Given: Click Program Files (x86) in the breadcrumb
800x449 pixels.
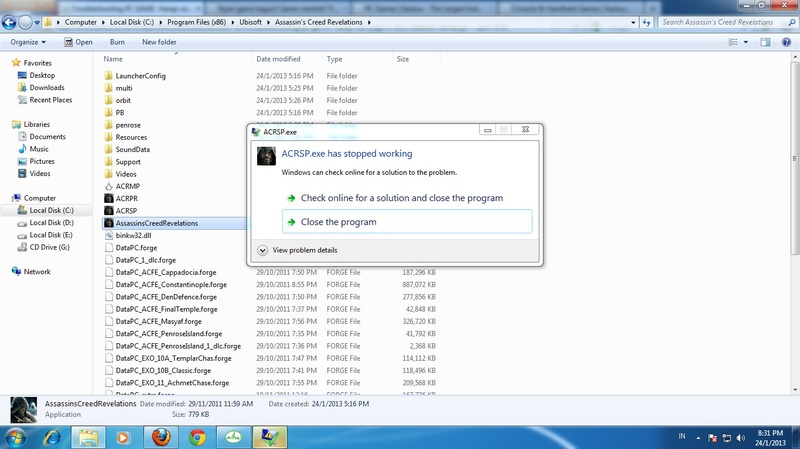Looking at the screenshot, I should click(196, 22).
